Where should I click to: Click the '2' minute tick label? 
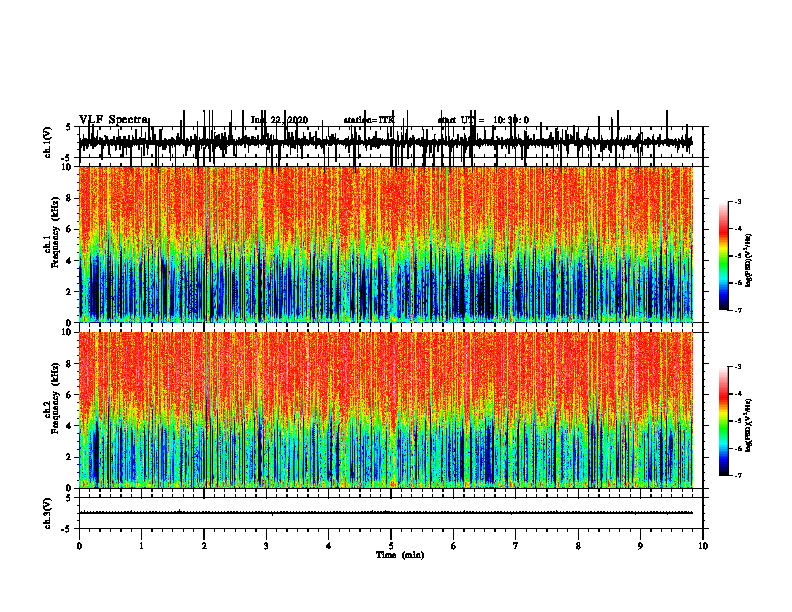(x=204, y=546)
